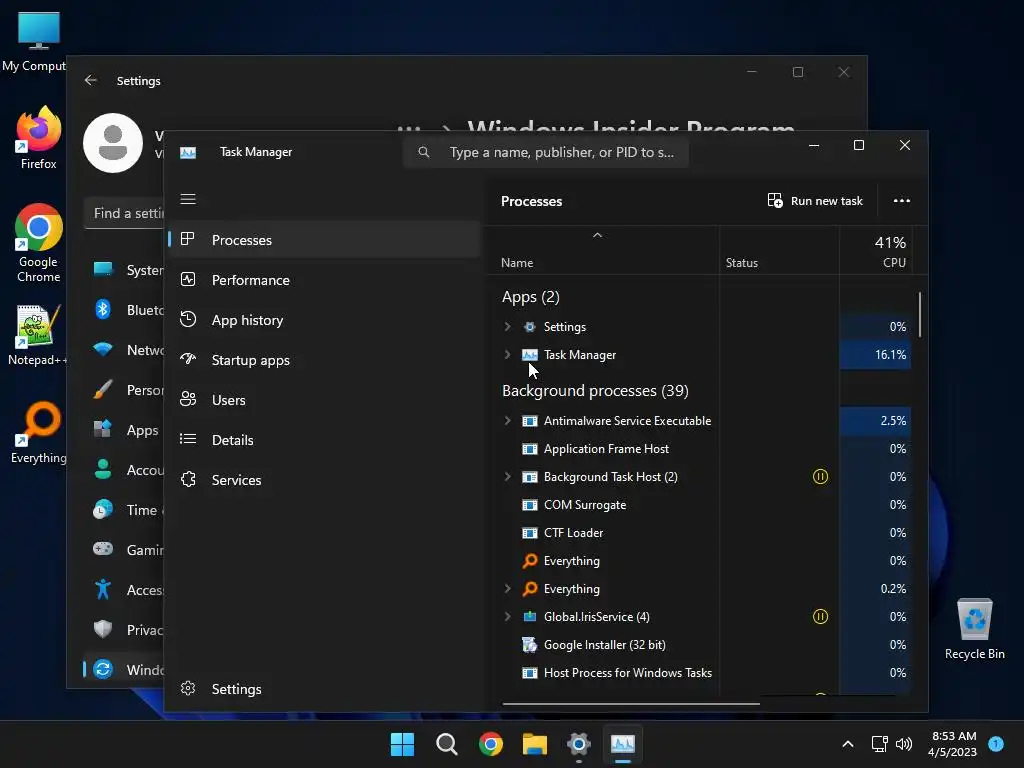Open the Services page
Image resolution: width=1024 pixels, height=768 pixels.
pyautogui.click(x=325, y=479)
